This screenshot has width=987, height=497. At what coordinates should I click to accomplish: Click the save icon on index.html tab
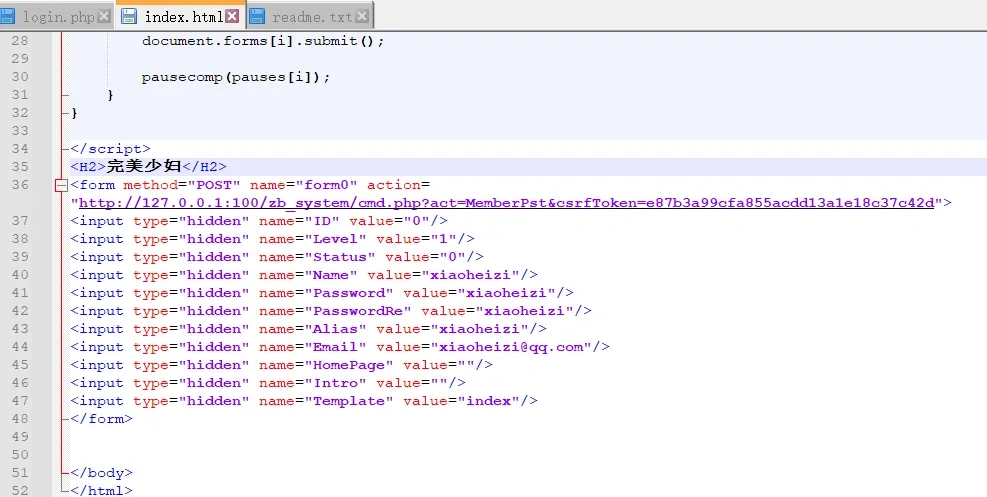[x=129, y=16]
